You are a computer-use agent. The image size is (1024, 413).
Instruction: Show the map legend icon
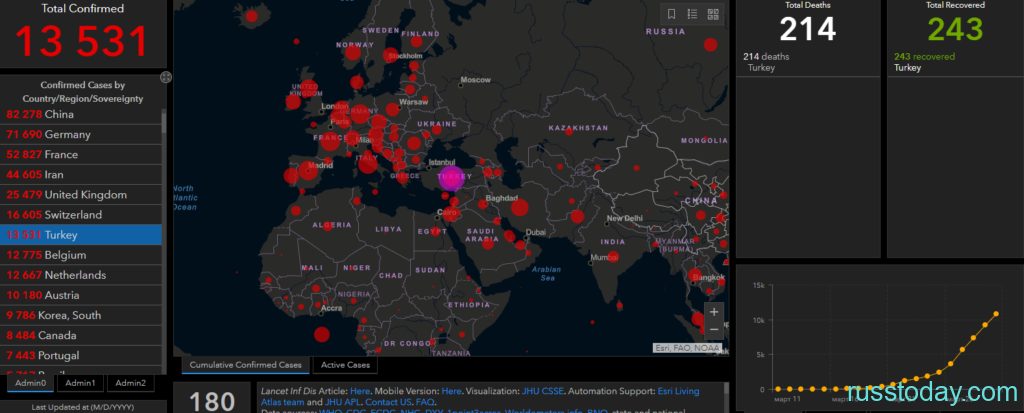tap(692, 14)
